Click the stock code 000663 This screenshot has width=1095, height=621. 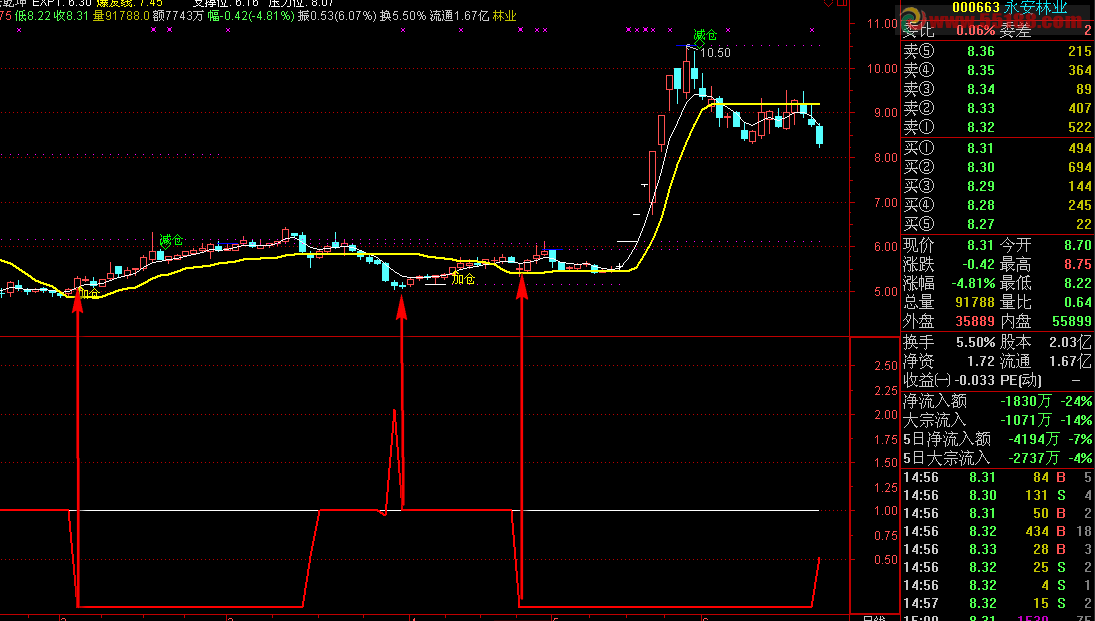coord(976,8)
